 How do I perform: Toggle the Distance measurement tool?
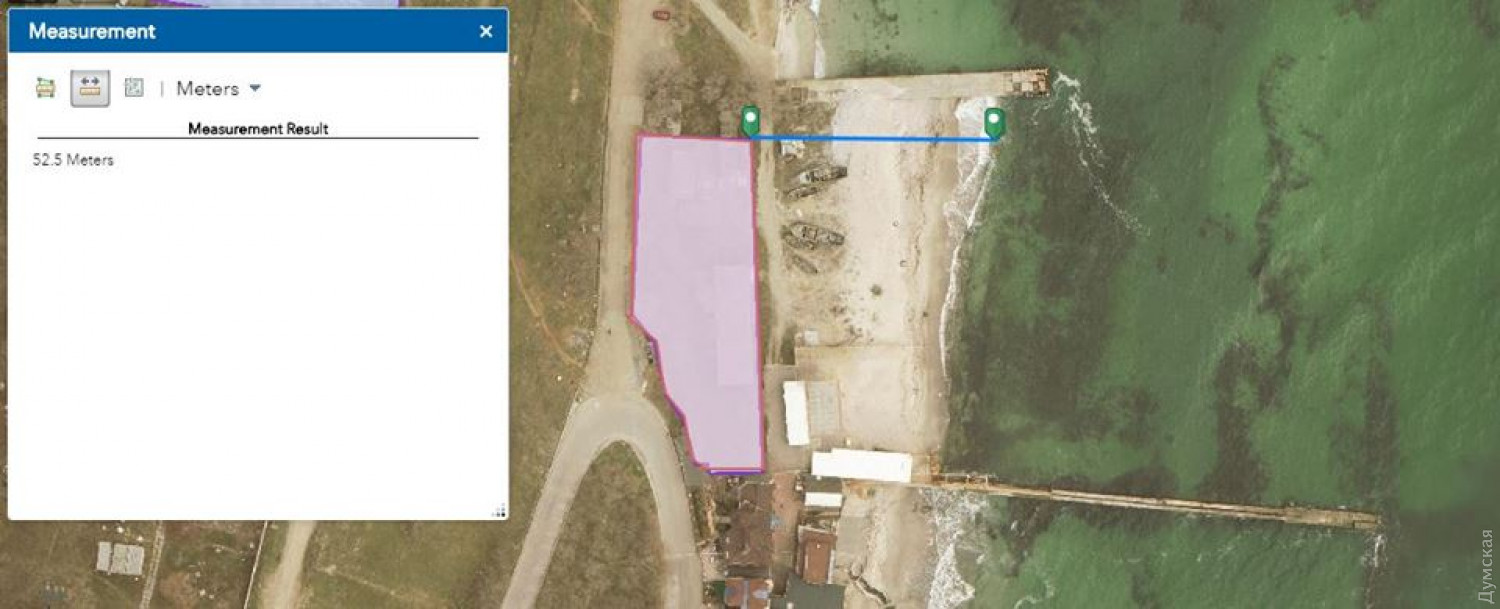pos(90,88)
